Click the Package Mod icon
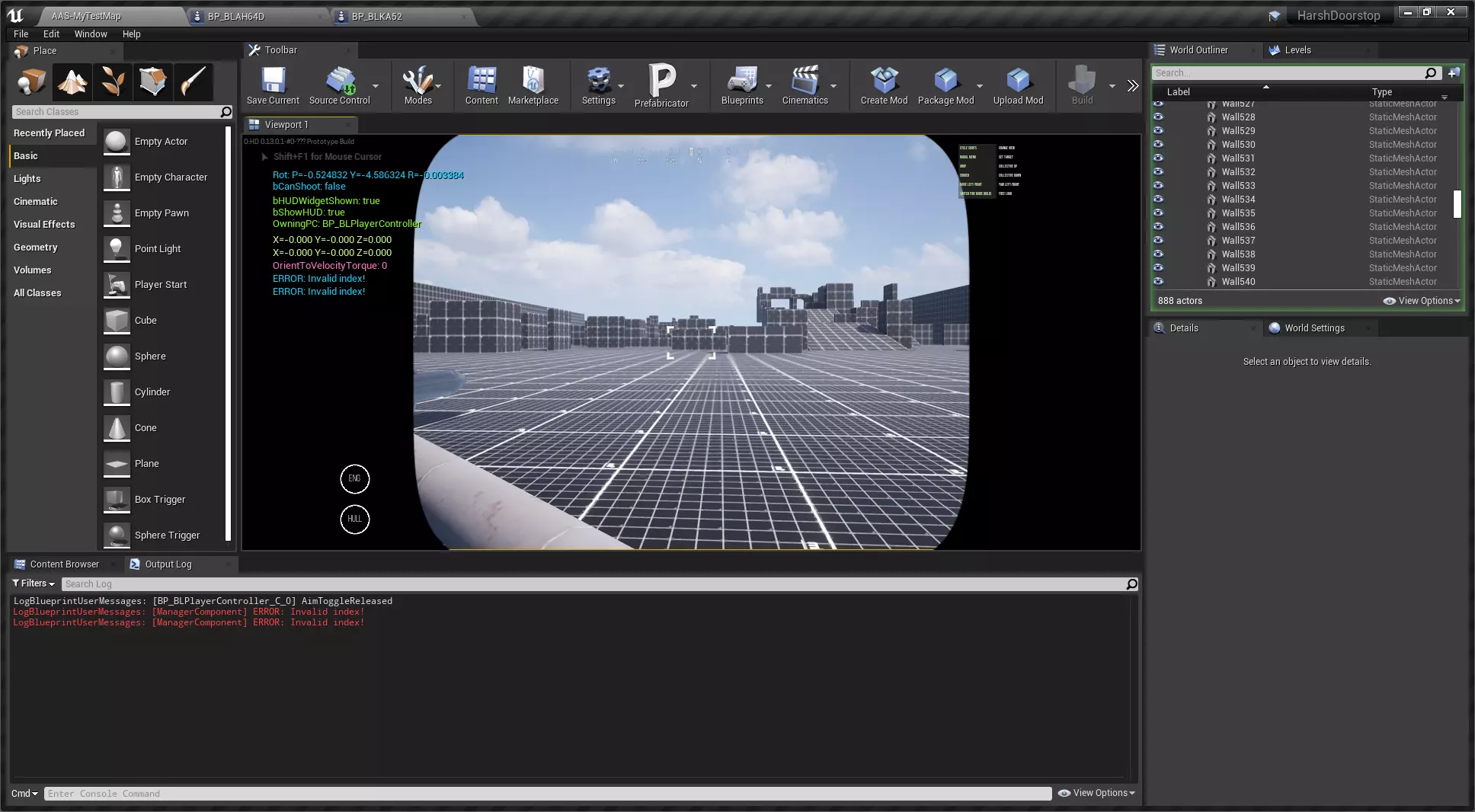 945,85
